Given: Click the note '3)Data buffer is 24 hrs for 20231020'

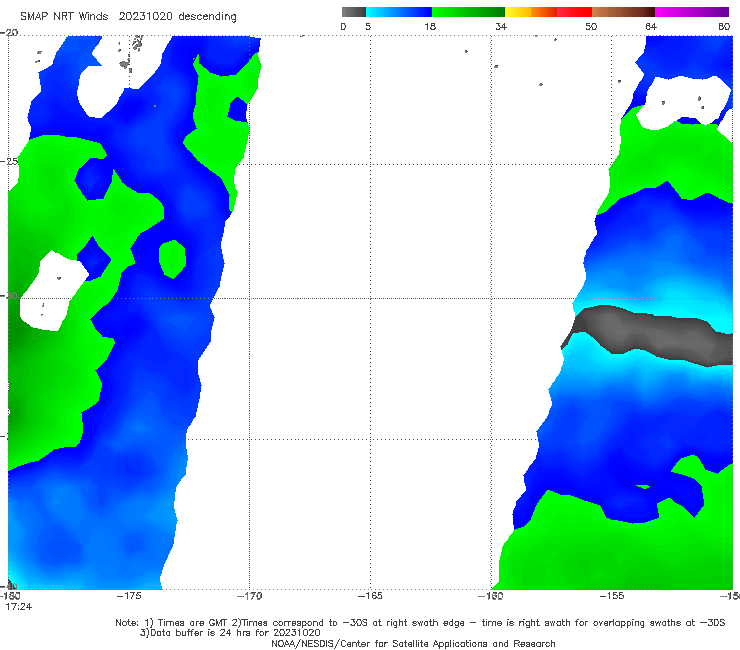Looking at the screenshot, I should point(230,633).
